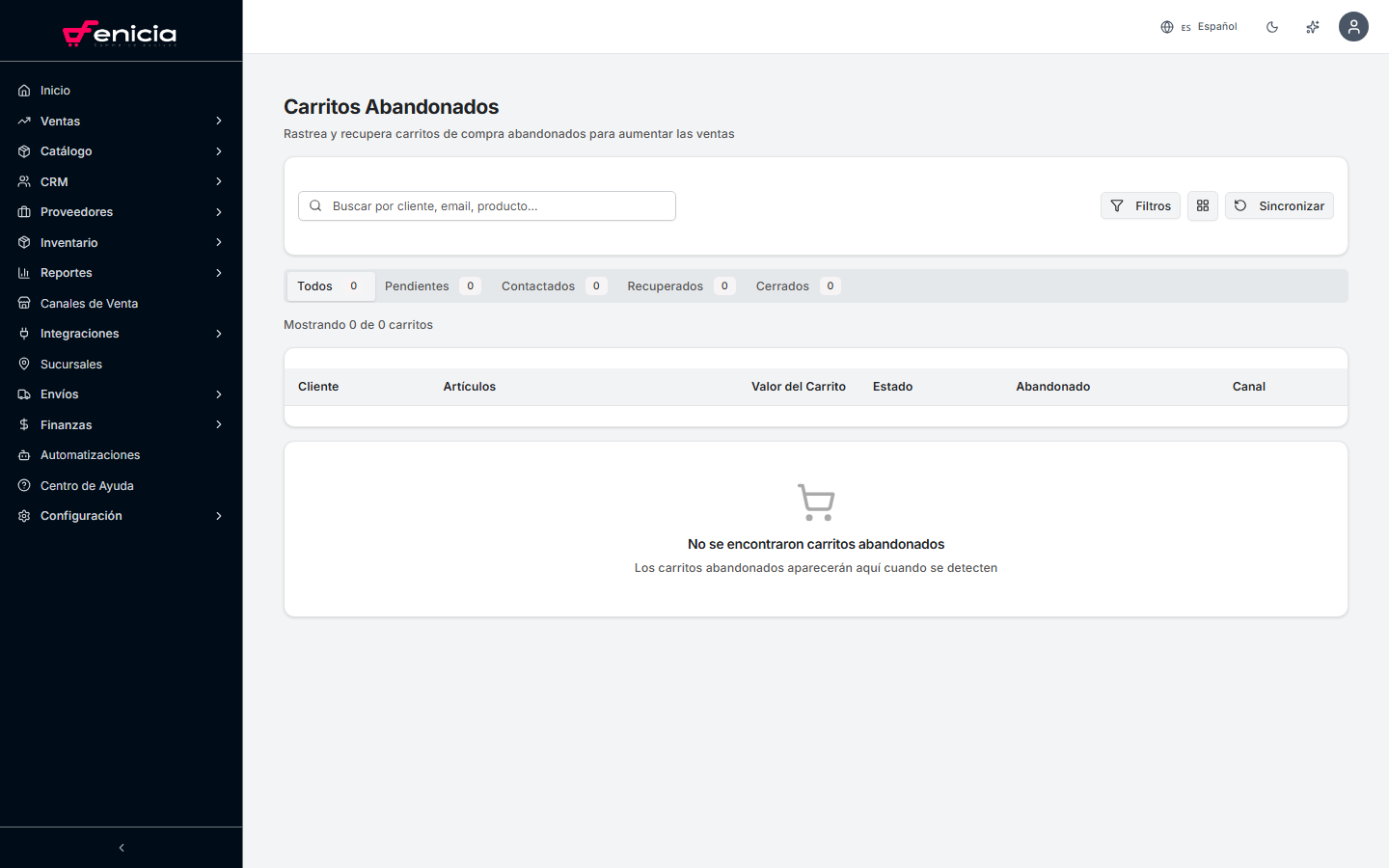Open Sucursales from the sidebar

point(71,365)
